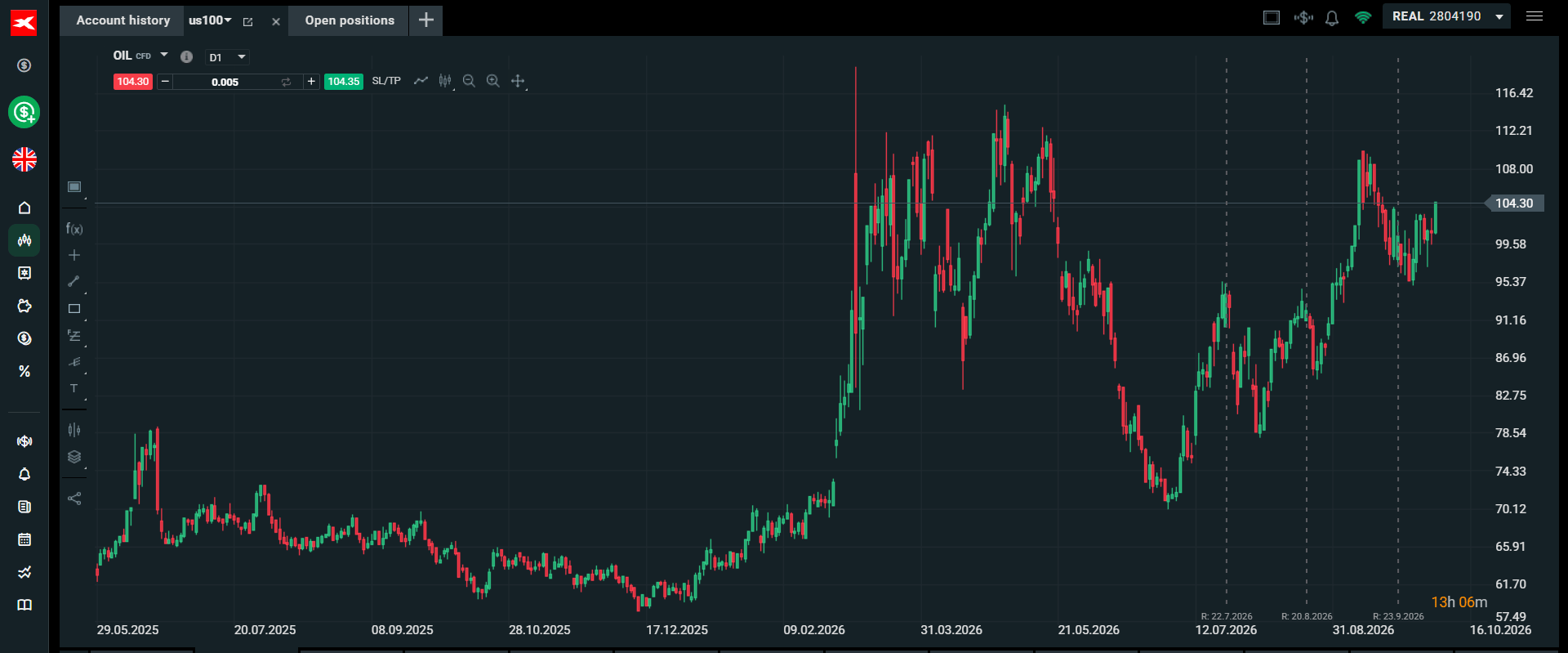Viewport: 1568px width, 653px height.
Task: Click the line chart style icon
Action: (421, 81)
